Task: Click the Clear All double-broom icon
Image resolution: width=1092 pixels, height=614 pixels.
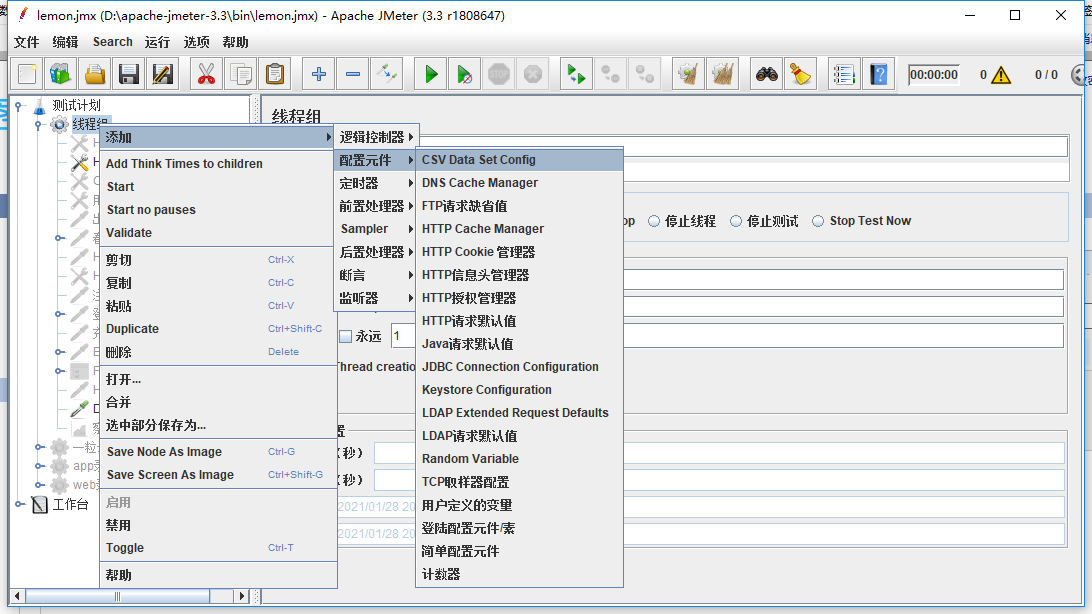Action: coord(723,74)
